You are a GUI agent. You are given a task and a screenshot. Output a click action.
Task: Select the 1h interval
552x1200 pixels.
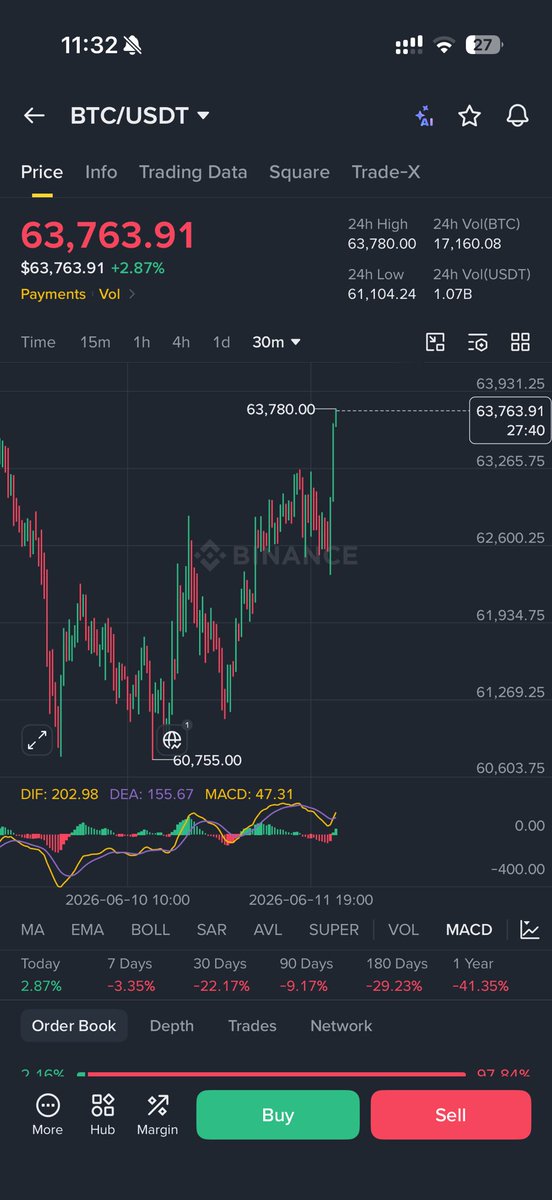[x=142, y=342]
